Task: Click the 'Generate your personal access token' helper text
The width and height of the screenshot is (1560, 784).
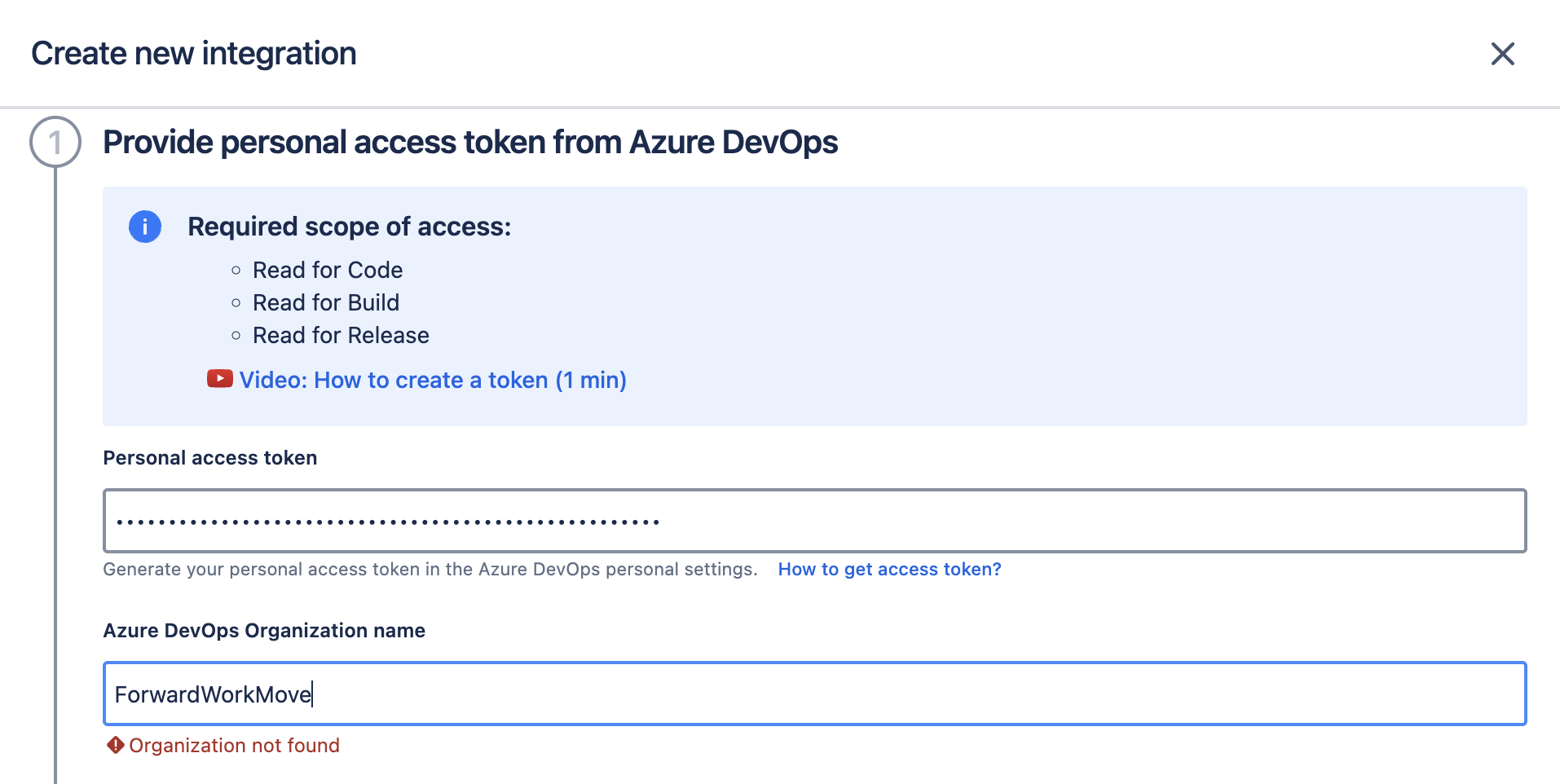Action: (x=430, y=569)
